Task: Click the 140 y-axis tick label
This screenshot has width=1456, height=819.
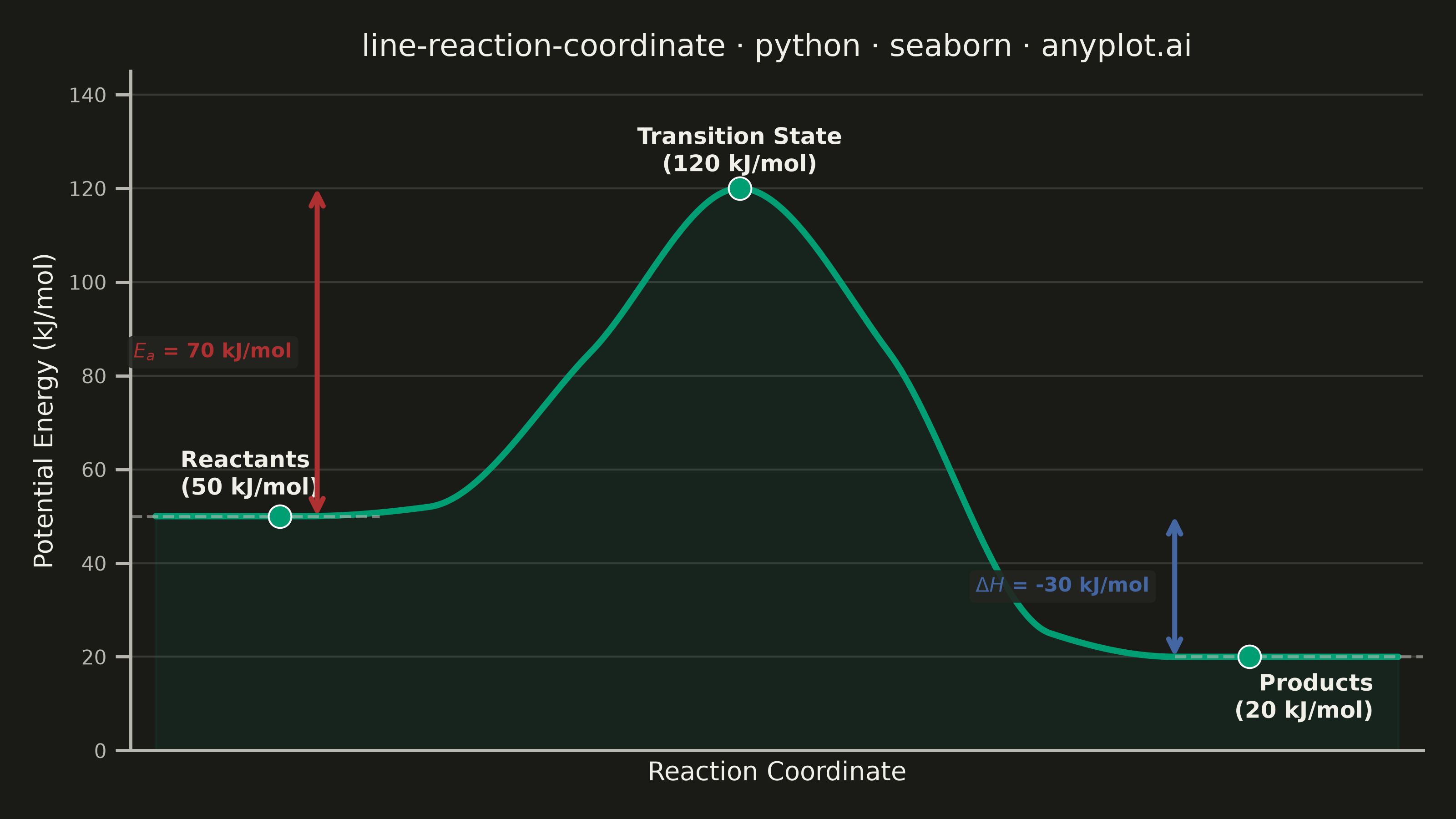Action: [x=88, y=96]
